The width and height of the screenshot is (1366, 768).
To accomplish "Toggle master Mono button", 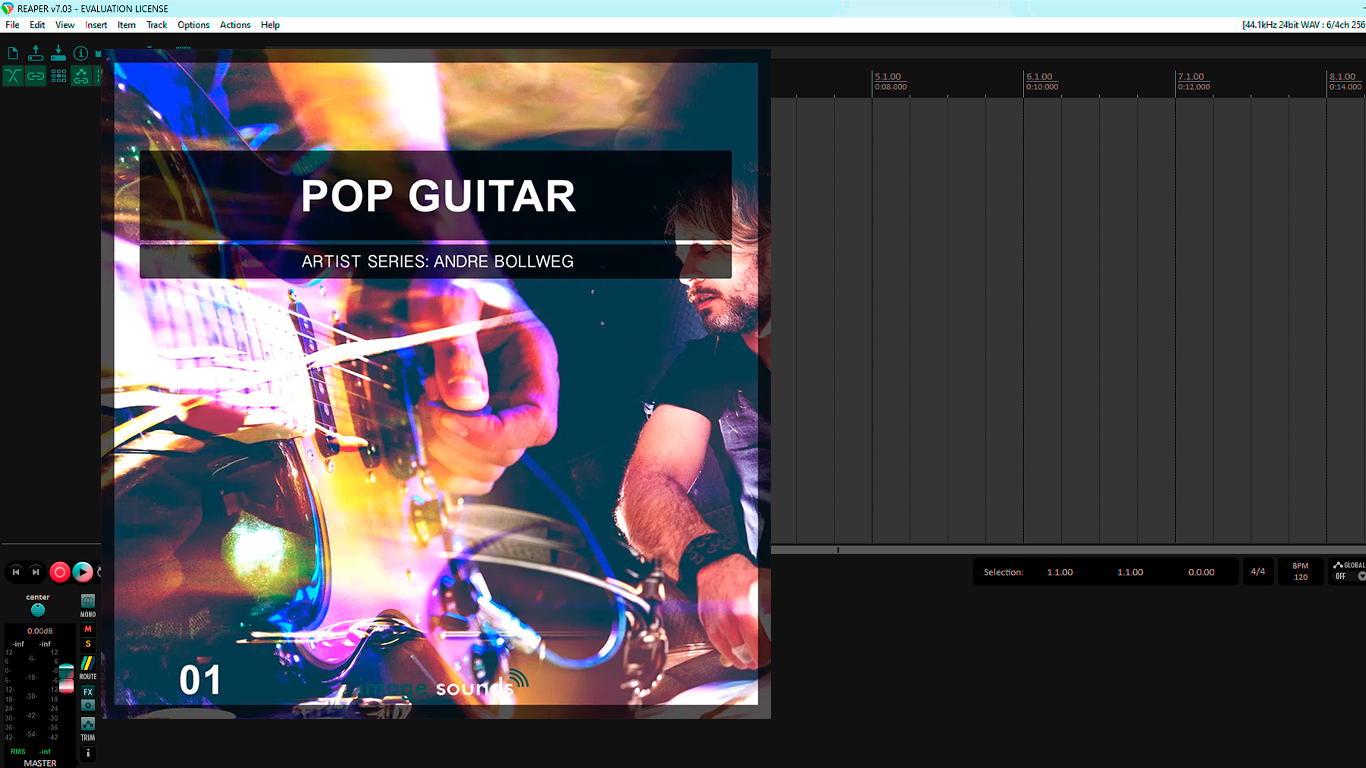I will coord(88,602).
